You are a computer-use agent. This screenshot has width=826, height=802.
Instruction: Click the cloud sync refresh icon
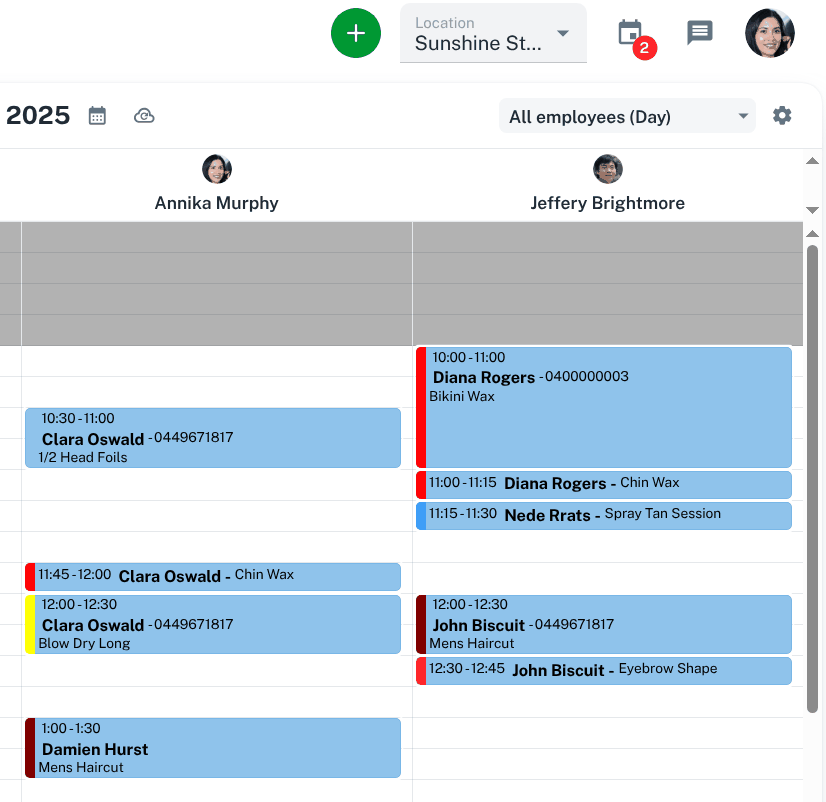144,116
